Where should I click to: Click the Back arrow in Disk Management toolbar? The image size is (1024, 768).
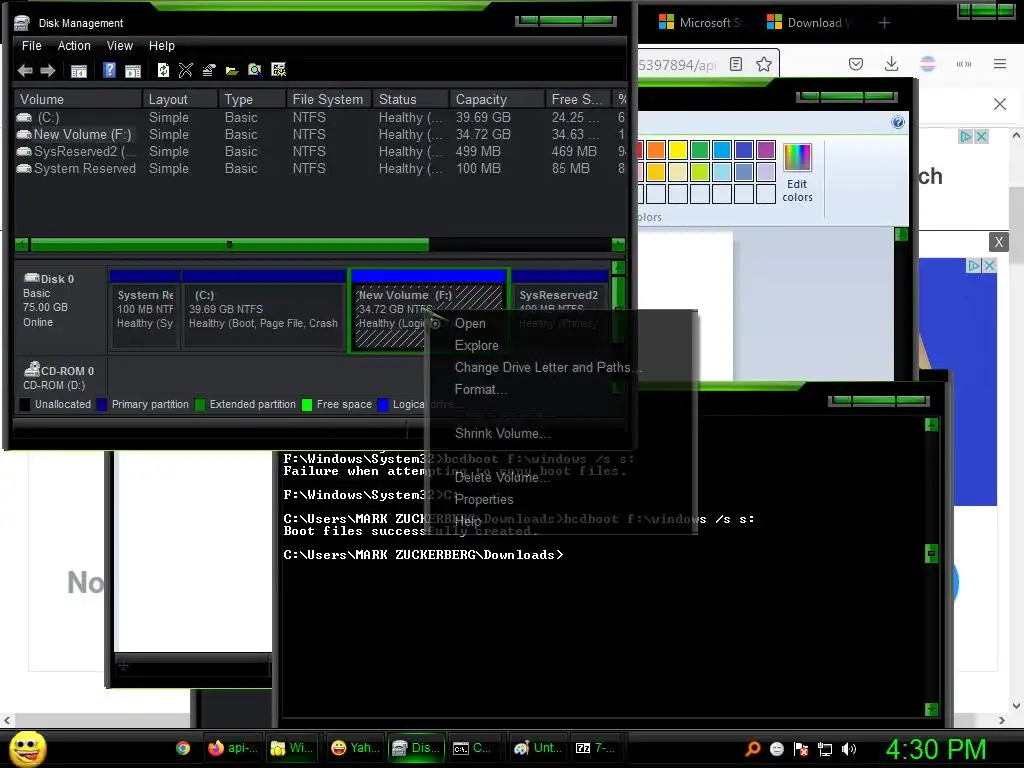[x=25, y=71]
